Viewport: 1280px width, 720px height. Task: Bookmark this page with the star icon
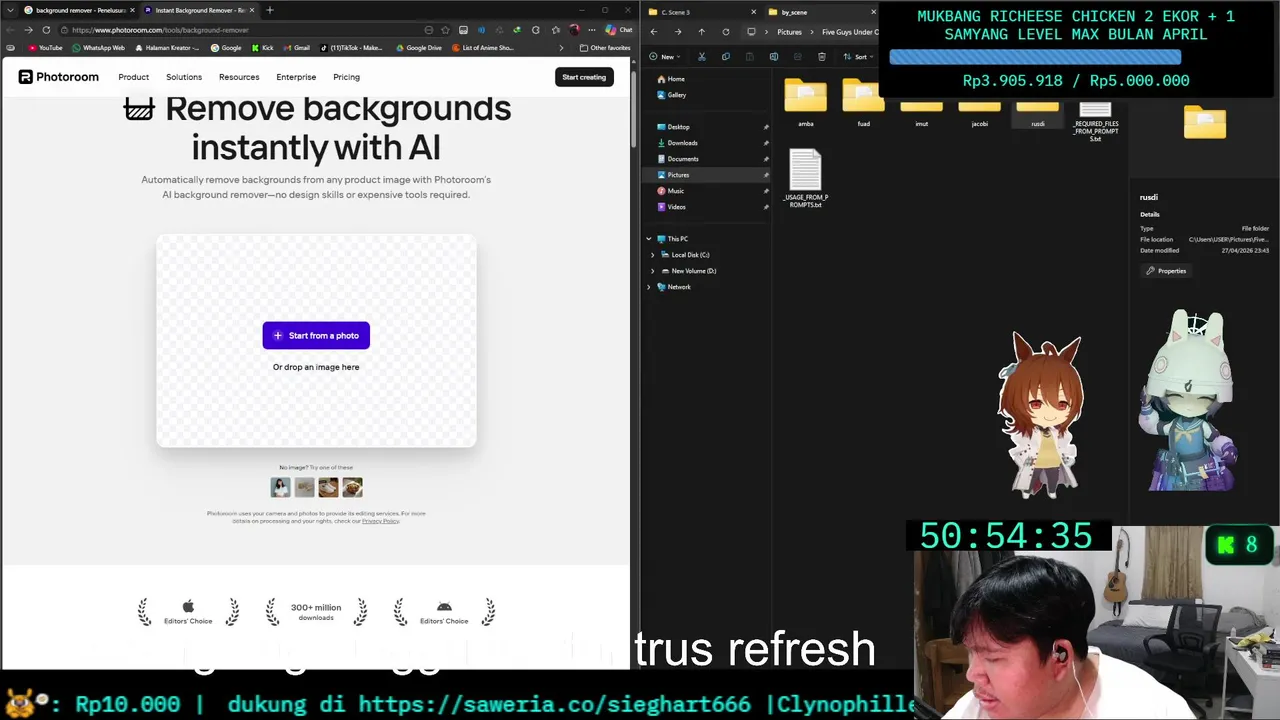point(445,30)
